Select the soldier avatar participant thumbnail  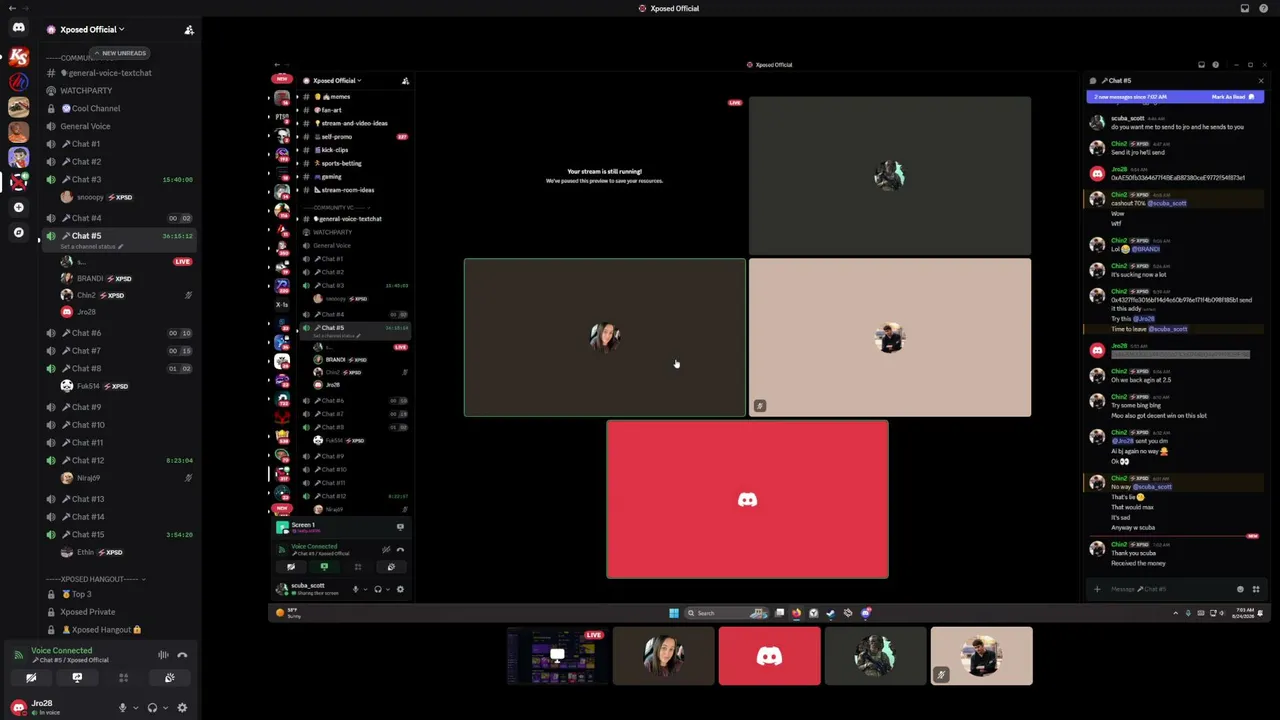(x=875, y=656)
